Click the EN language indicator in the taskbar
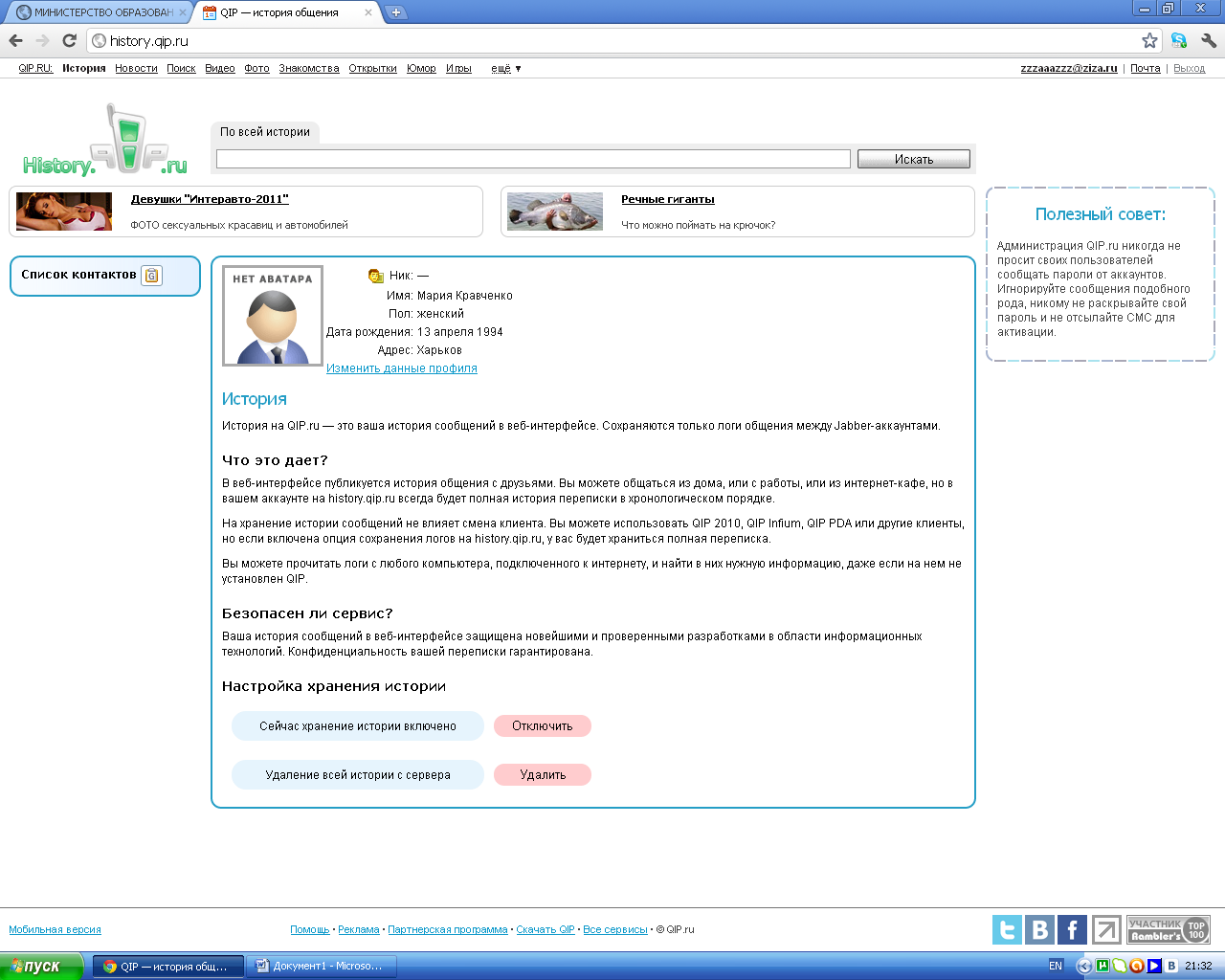This screenshot has width=1225, height=980. coord(1056,966)
